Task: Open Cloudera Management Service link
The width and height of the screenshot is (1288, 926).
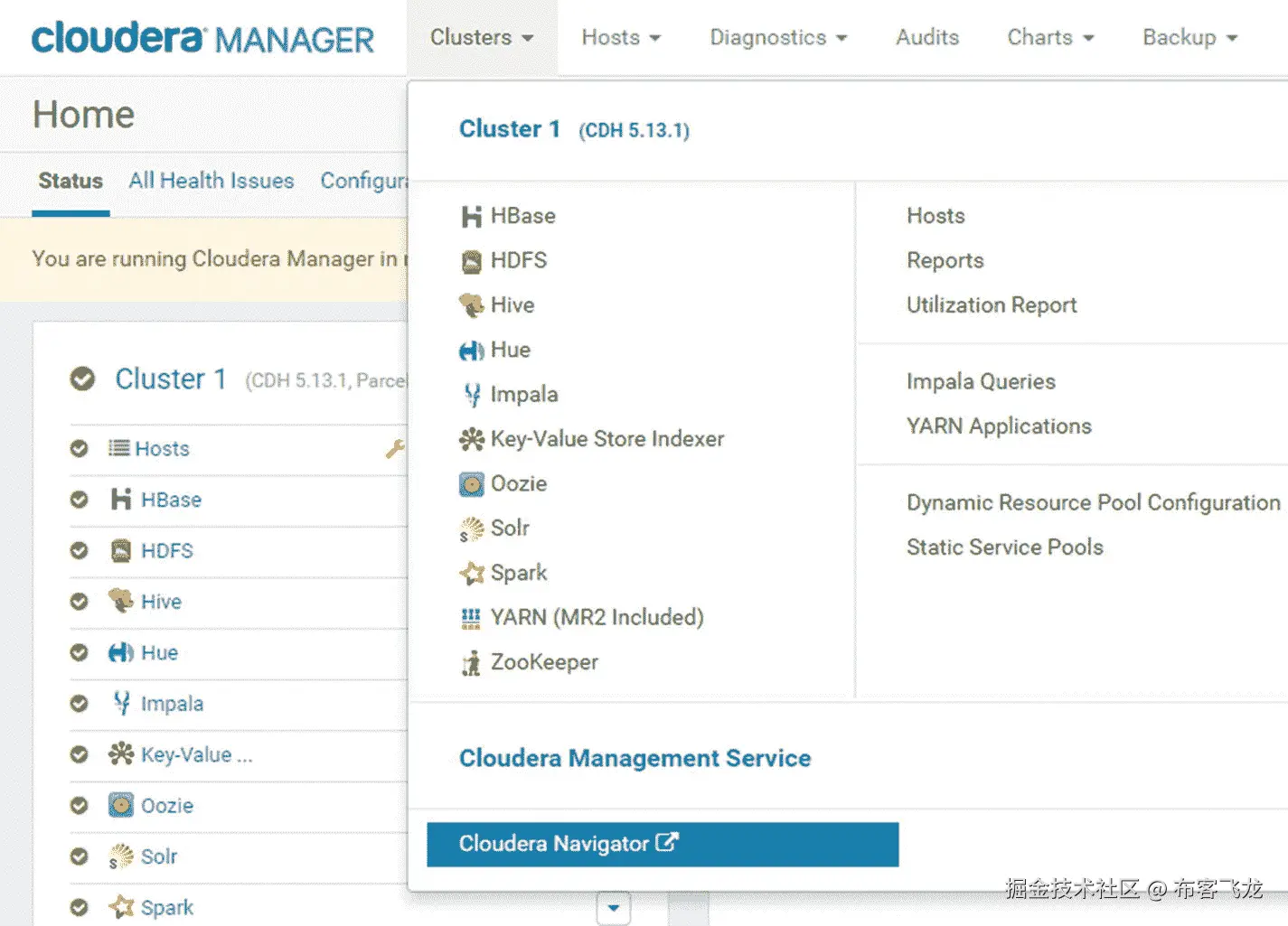Action: point(635,758)
